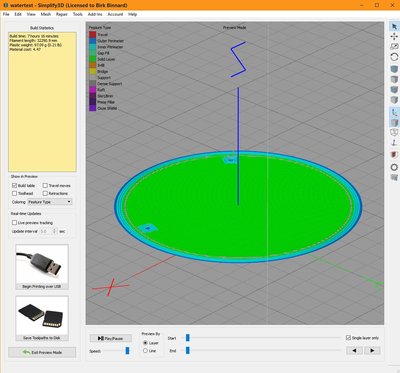The width and height of the screenshot is (400, 373).
Task: Step to next layer with right arrow
Action: pos(372,350)
